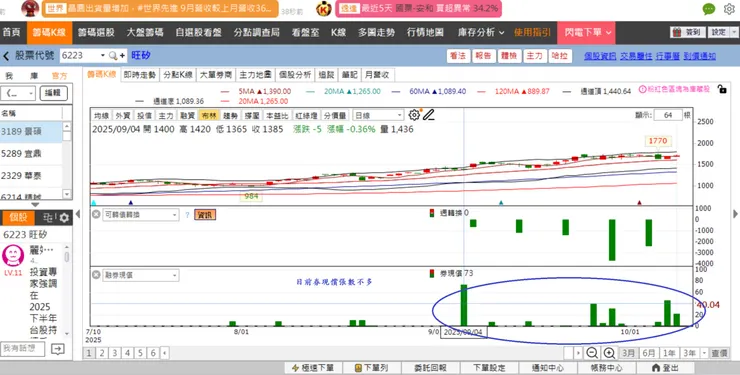Click the send message icon
Image resolution: width=740 pixels, height=375 pixels.
point(58,349)
